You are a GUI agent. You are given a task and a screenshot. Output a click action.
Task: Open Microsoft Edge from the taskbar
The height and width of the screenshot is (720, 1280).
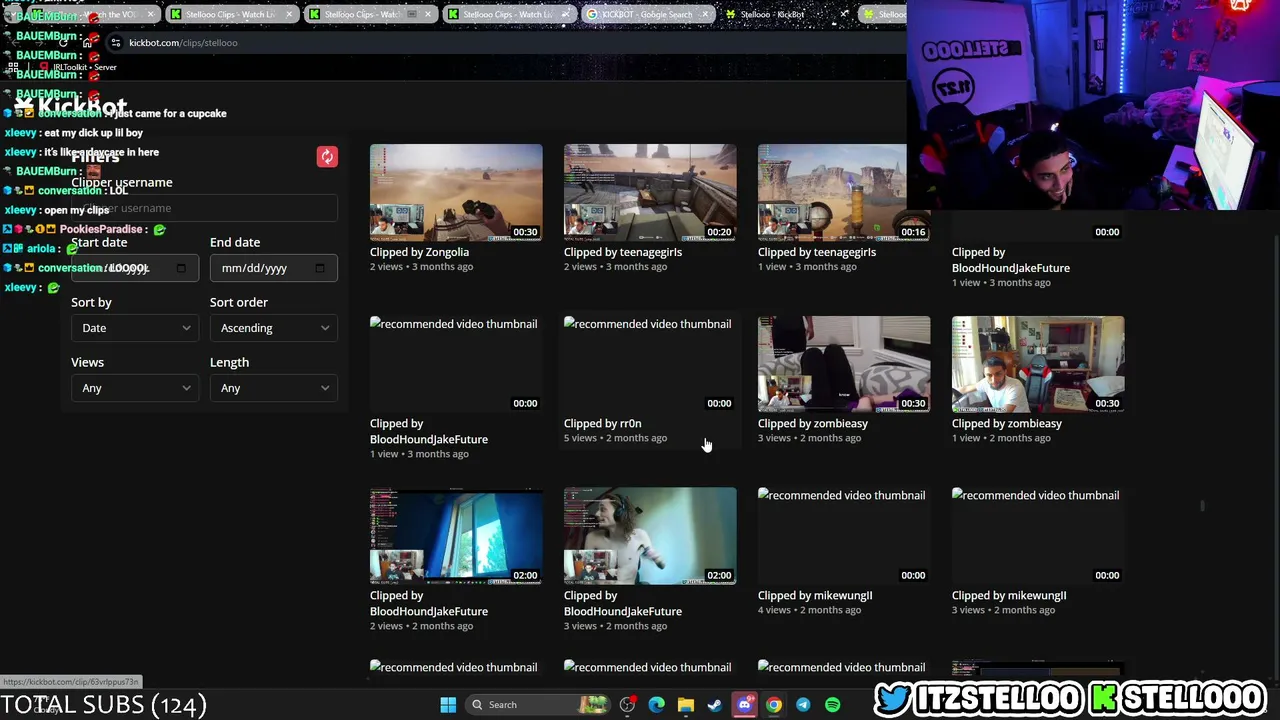656,705
